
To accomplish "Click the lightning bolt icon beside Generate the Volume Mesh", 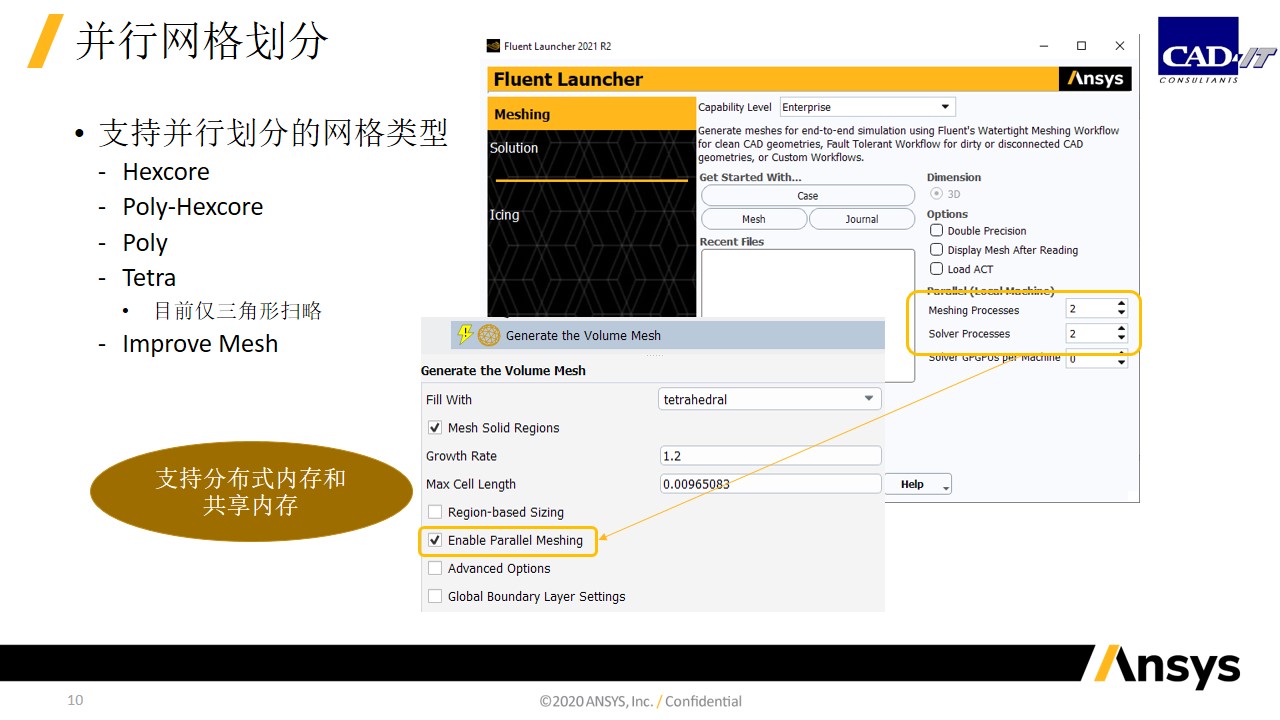I will 464,335.
